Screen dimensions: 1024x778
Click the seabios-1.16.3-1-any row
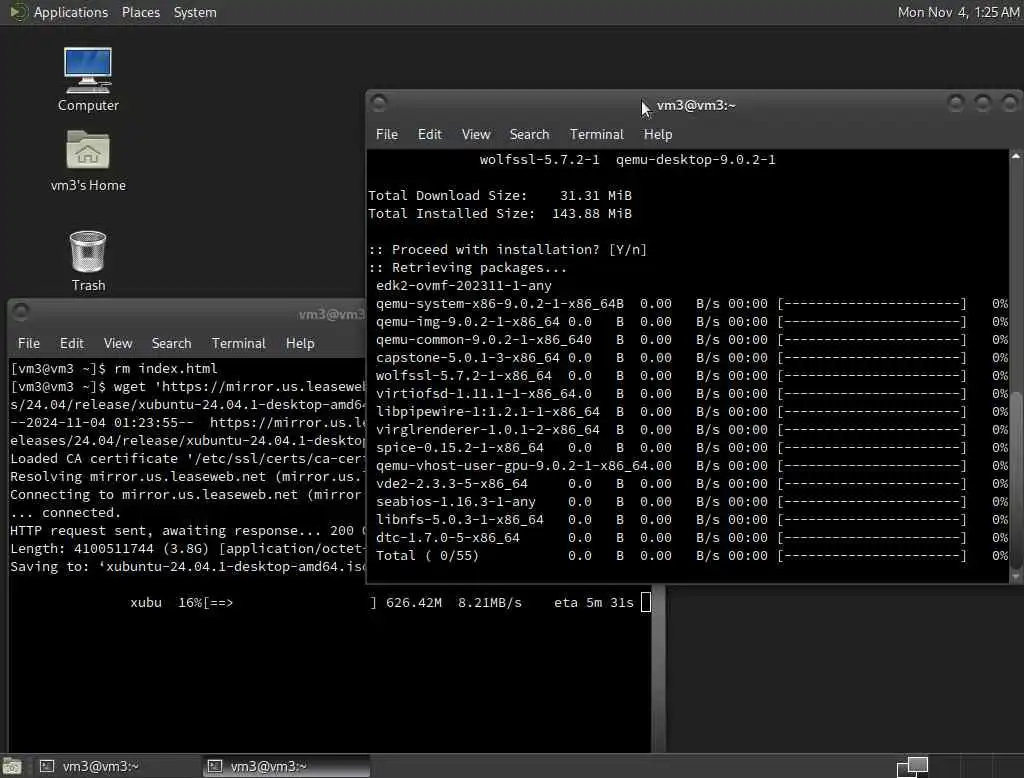(692, 502)
